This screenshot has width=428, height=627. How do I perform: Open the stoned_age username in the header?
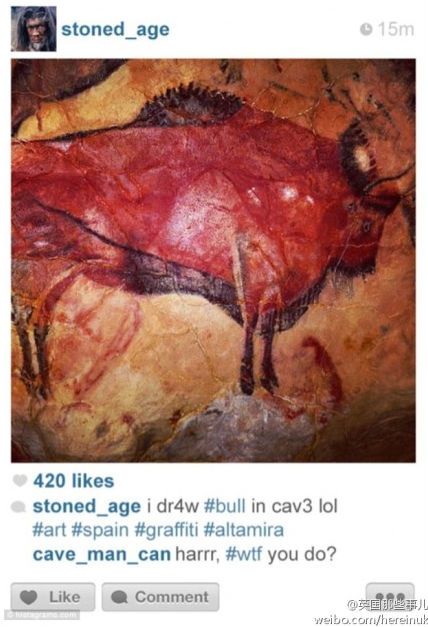(x=115, y=30)
